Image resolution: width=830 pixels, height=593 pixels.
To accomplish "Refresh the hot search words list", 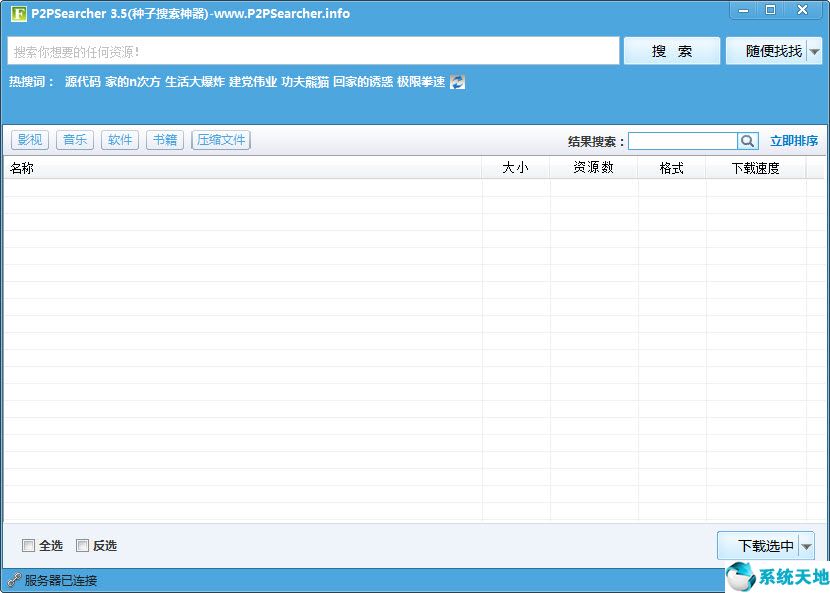I will tap(457, 82).
